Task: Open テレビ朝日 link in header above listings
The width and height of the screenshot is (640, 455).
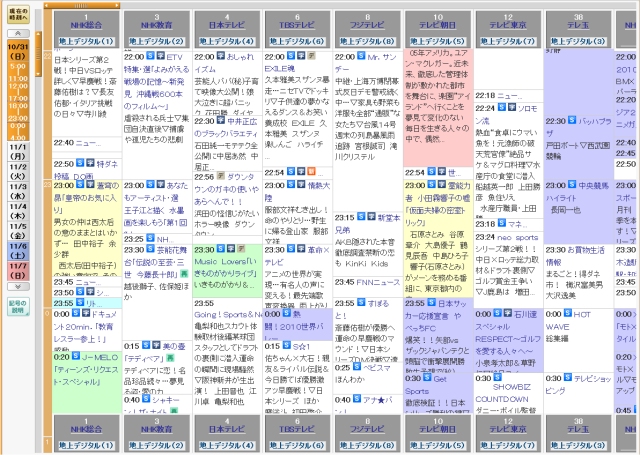Action: [438, 25]
